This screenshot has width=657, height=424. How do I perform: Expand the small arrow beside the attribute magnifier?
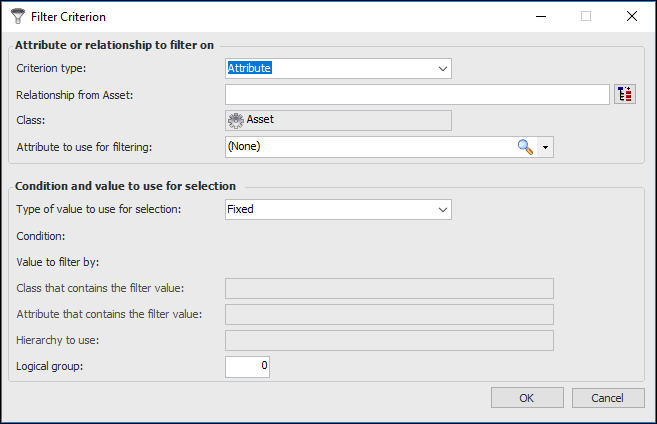(x=545, y=148)
